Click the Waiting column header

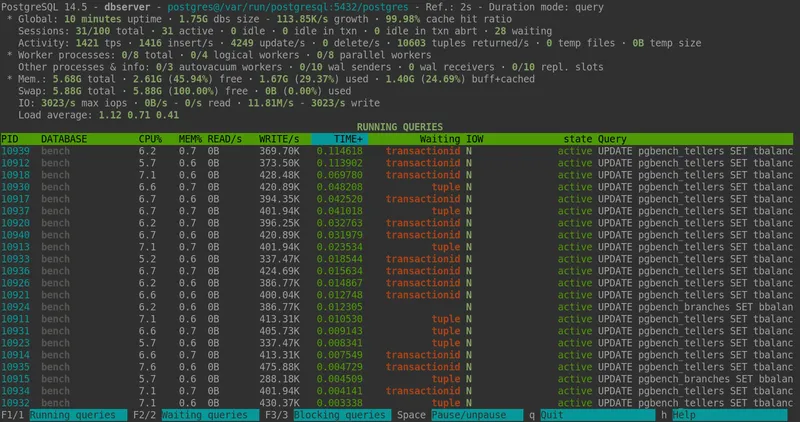pyautogui.click(x=440, y=139)
